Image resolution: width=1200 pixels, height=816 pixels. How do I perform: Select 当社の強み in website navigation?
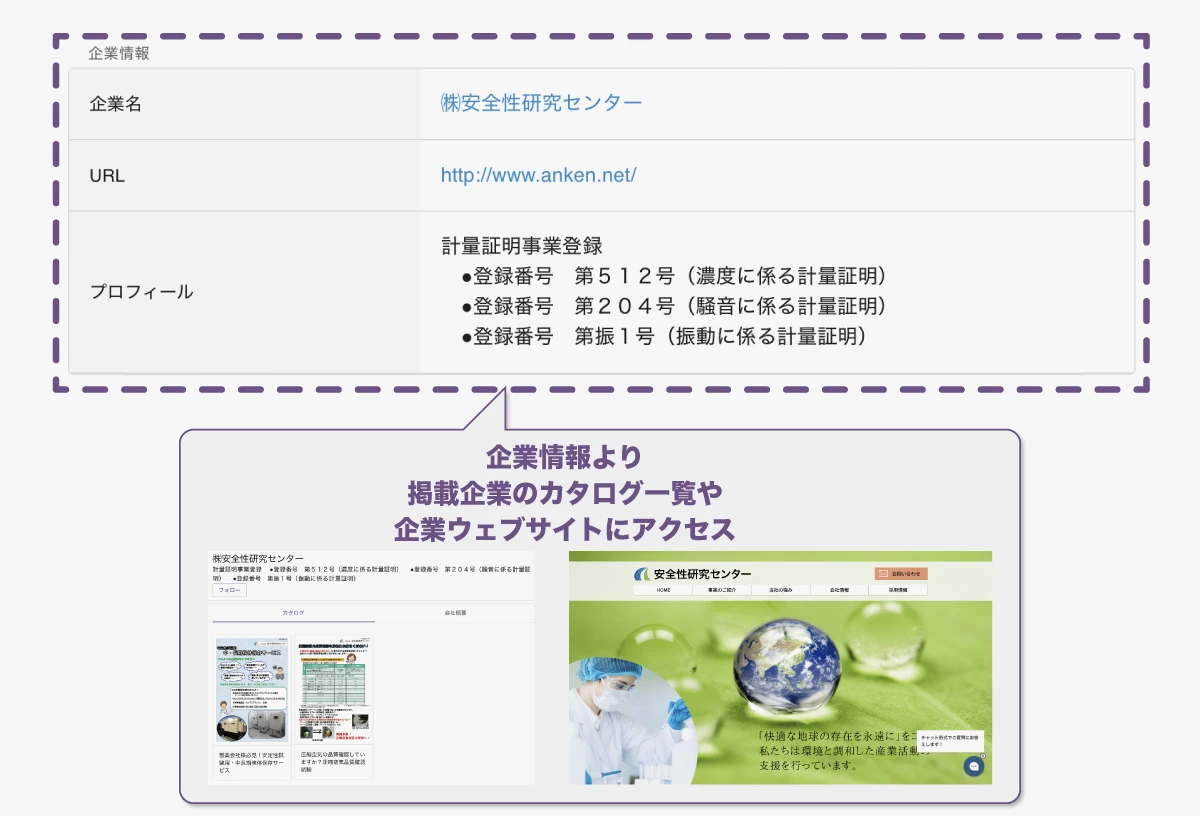point(780,590)
